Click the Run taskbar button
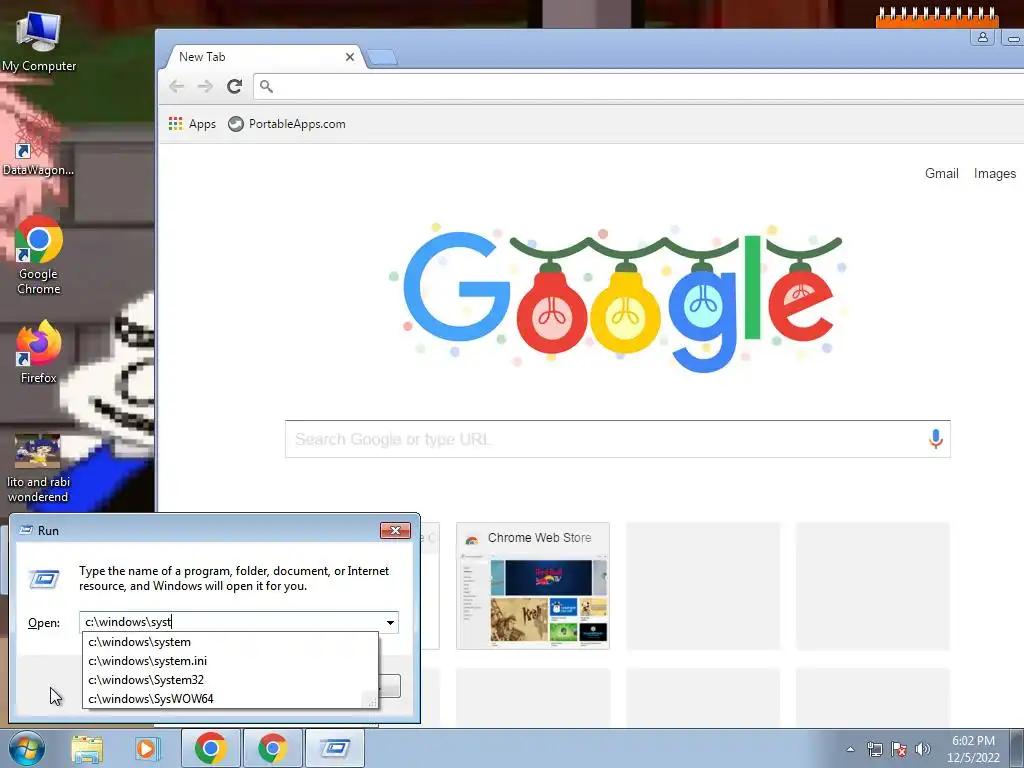The image size is (1024, 768). 334,748
